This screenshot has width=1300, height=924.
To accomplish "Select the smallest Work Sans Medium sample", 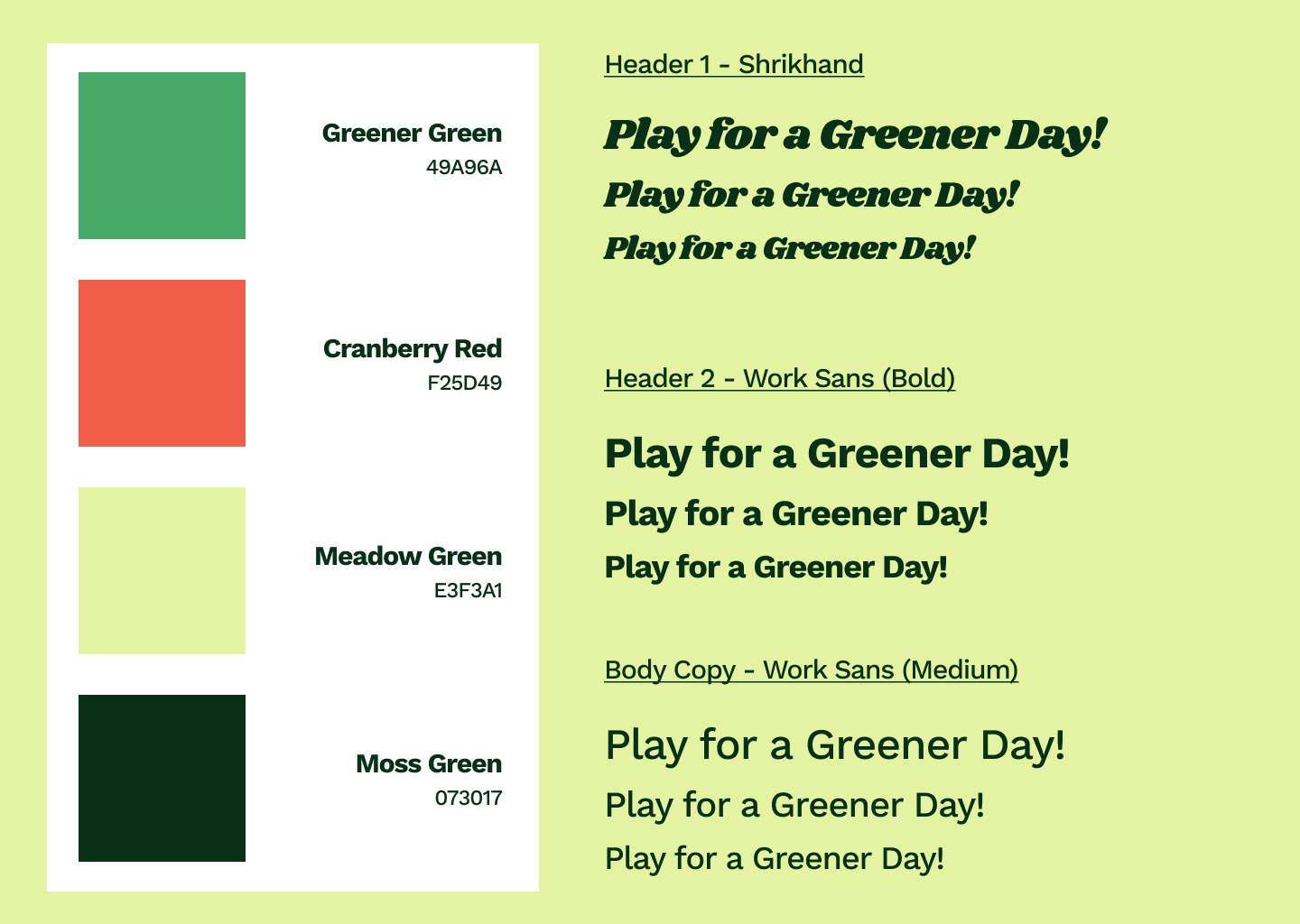I will pos(775,859).
